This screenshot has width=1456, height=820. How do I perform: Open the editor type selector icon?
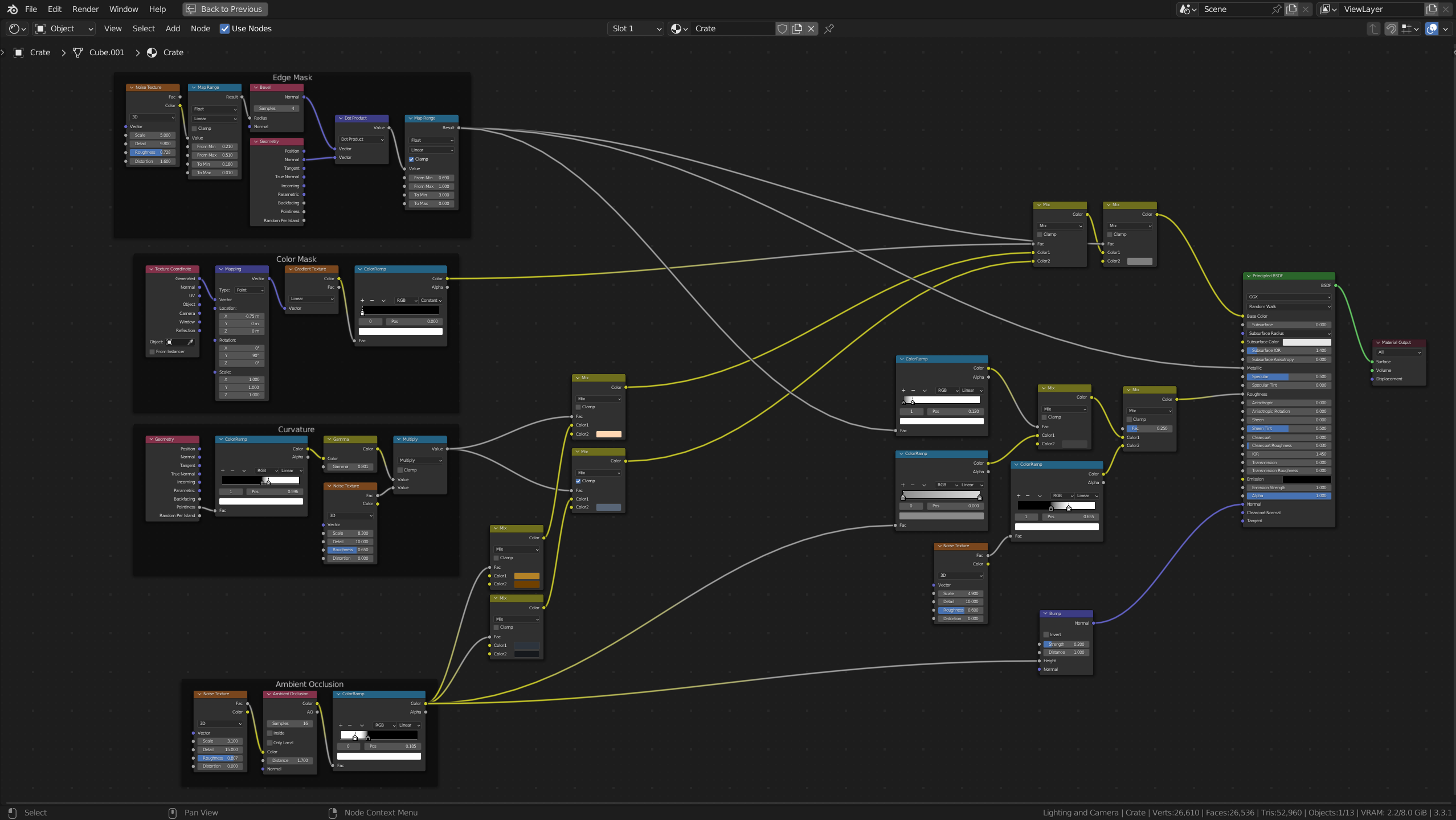14,28
